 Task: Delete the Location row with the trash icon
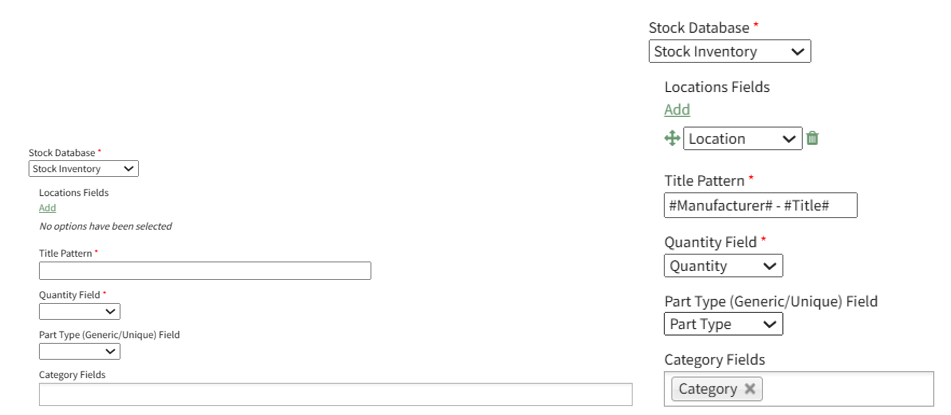pyautogui.click(x=813, y=139)
